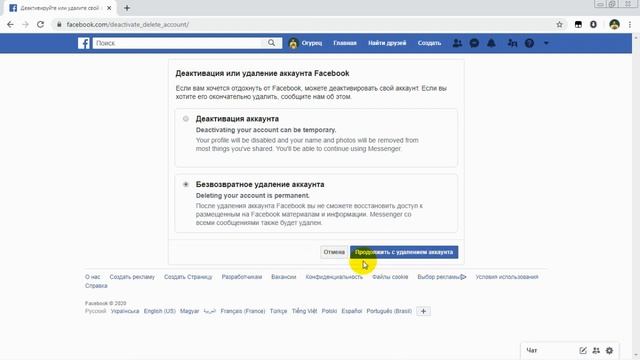Image resolution: width=640 pixels, height=360 pixels.
Task: Add more languages plus button
Action: pyautogui.click(x=423, y=311)
